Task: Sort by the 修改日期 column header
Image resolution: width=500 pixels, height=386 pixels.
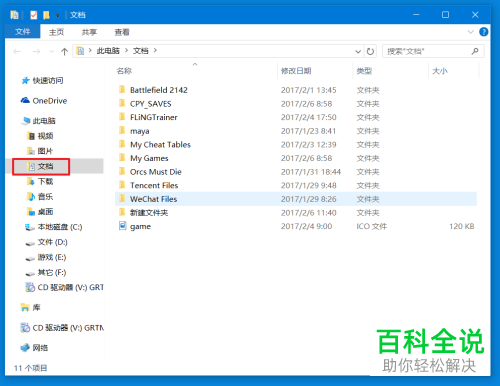Action: tap(296, 71)
